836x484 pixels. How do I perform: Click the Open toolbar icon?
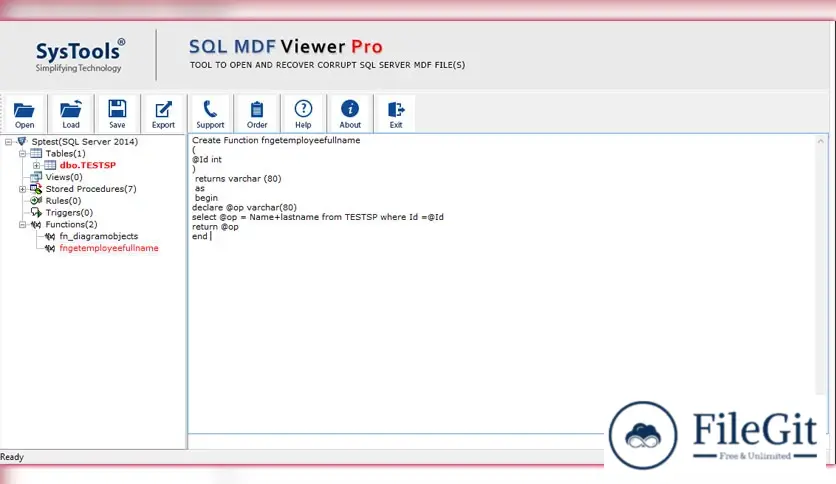[x=24, y=110]
